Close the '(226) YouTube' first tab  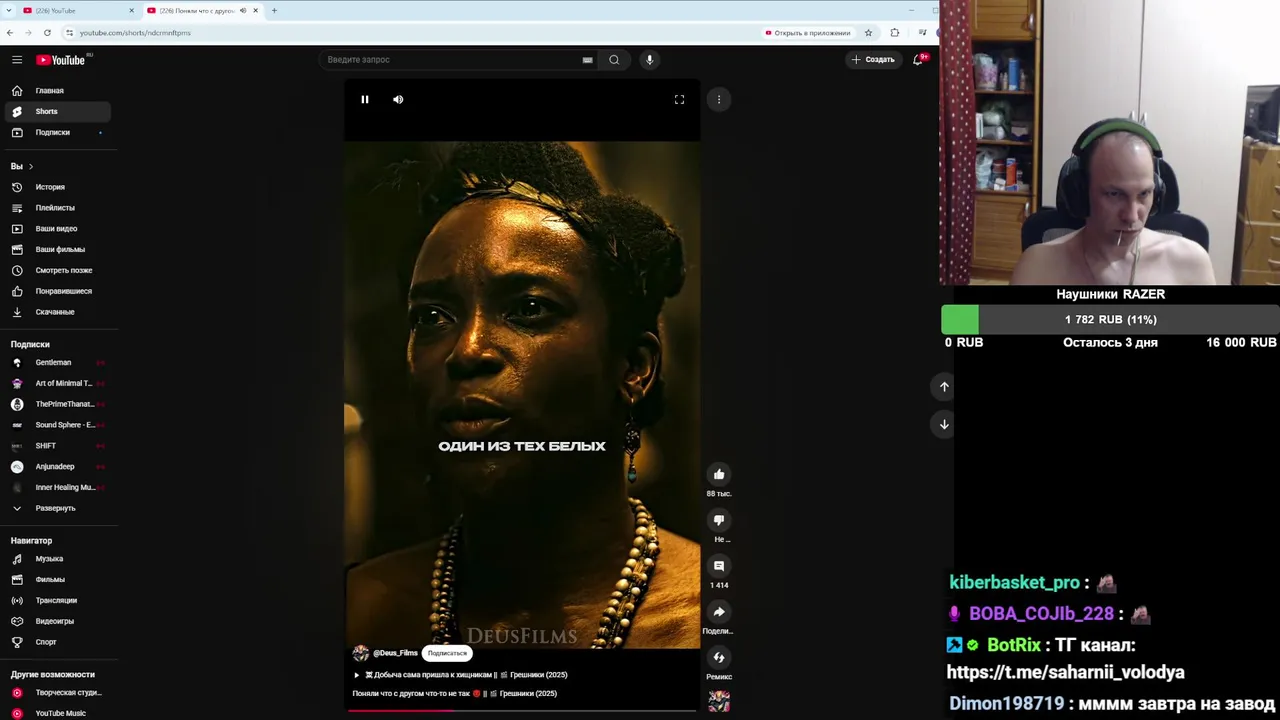pos(131,11)
